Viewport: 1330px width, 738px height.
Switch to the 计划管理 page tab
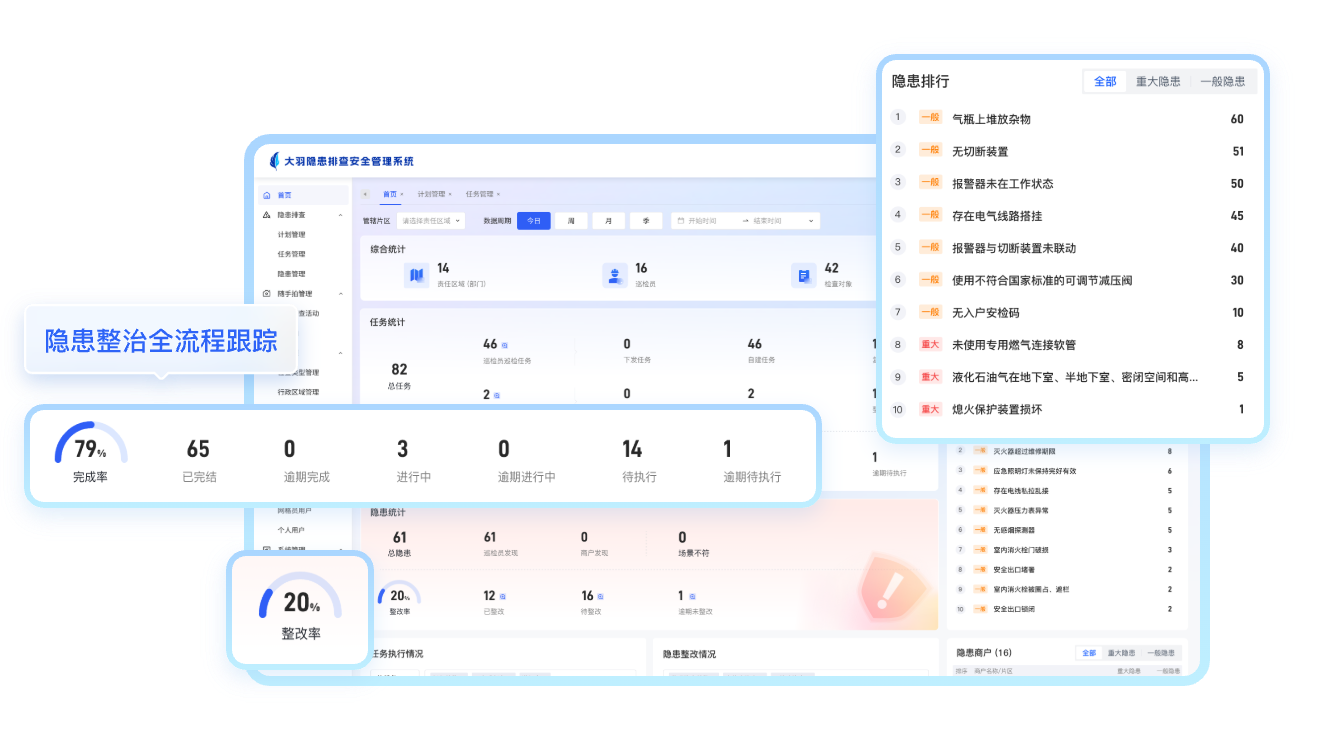point(431,194)
